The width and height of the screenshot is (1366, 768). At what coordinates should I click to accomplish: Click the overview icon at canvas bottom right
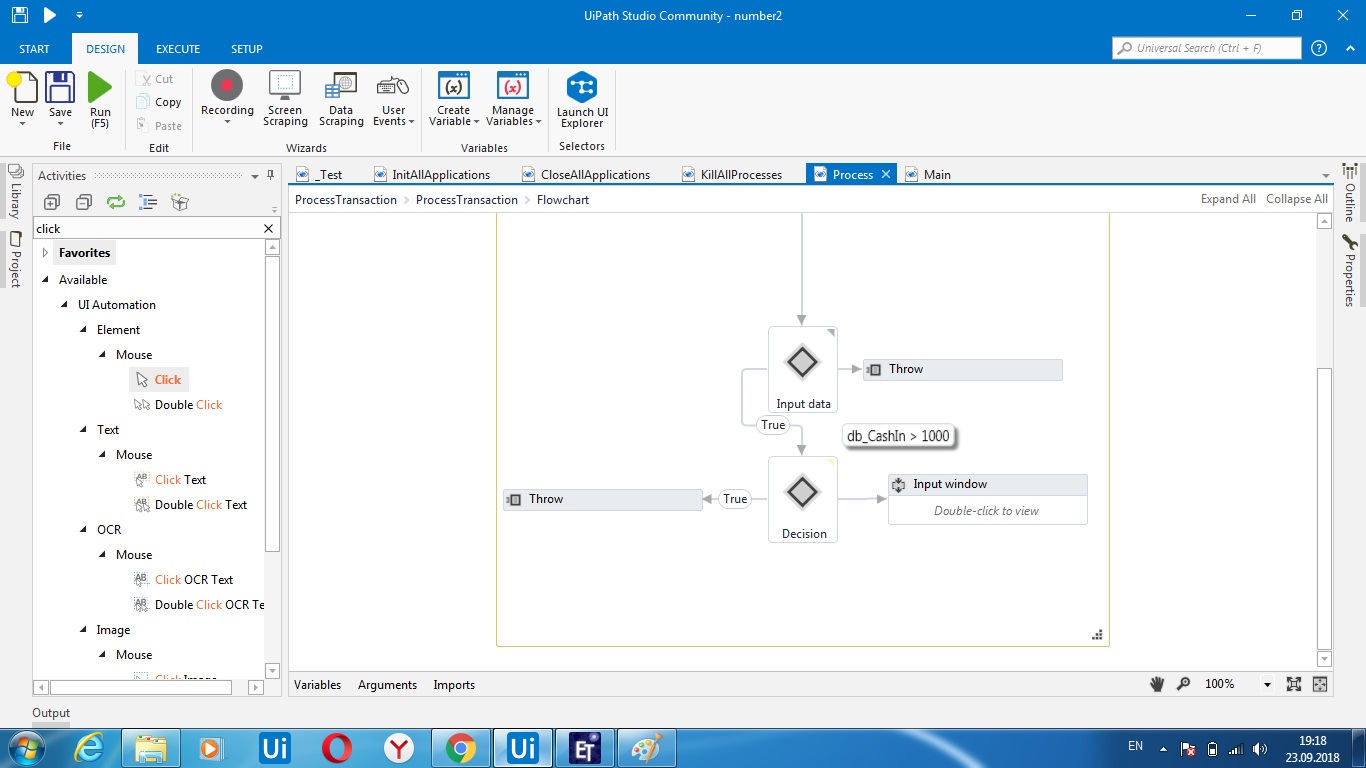point(1320,684)
